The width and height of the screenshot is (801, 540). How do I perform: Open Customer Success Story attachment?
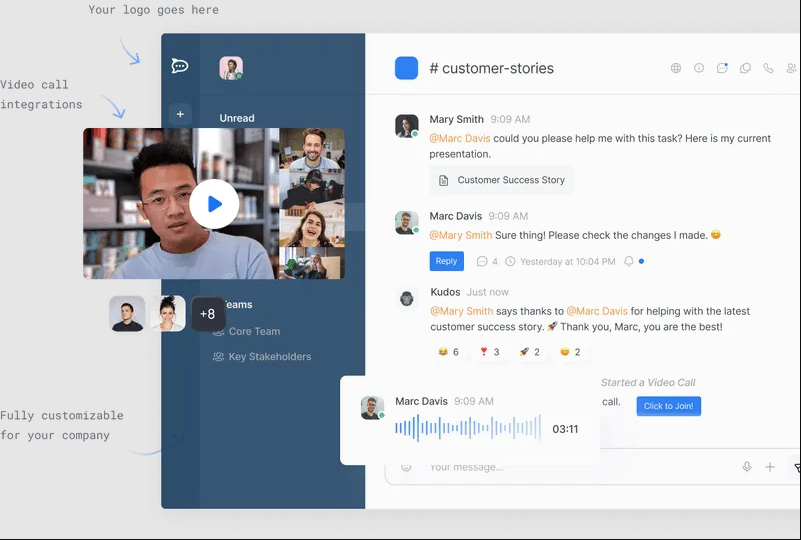coord(502,180)
